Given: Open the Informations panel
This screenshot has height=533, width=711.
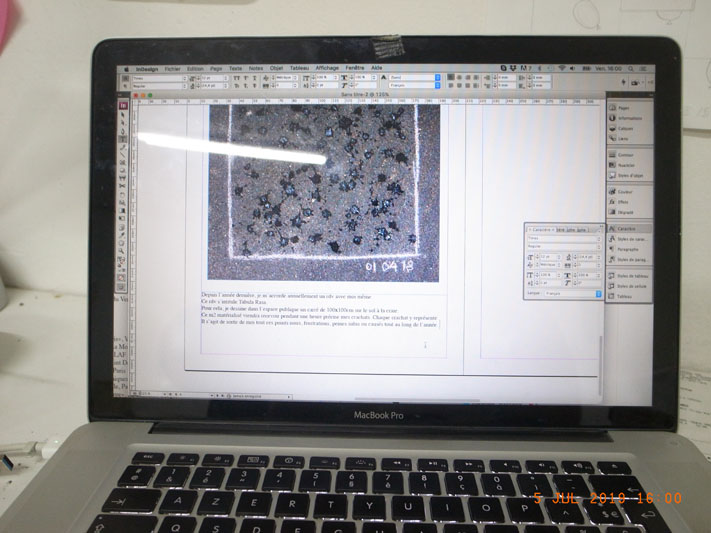Looking at the screenshot, I should coord(629,118).
